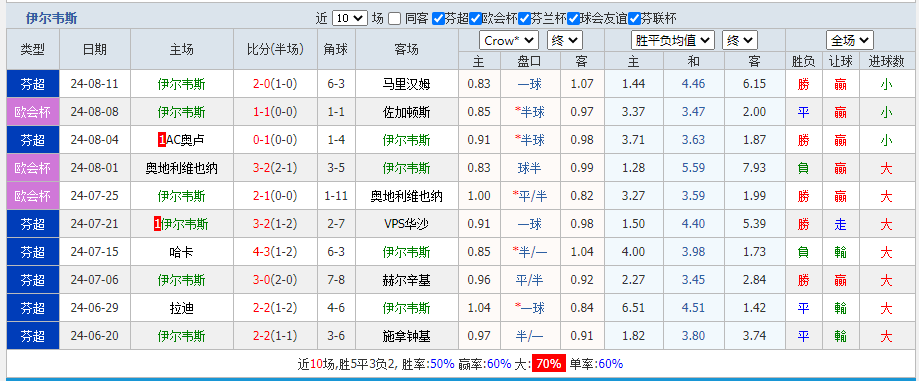Click the 单率 60% value at row end
919x381 pixels.
coord(610,364)
